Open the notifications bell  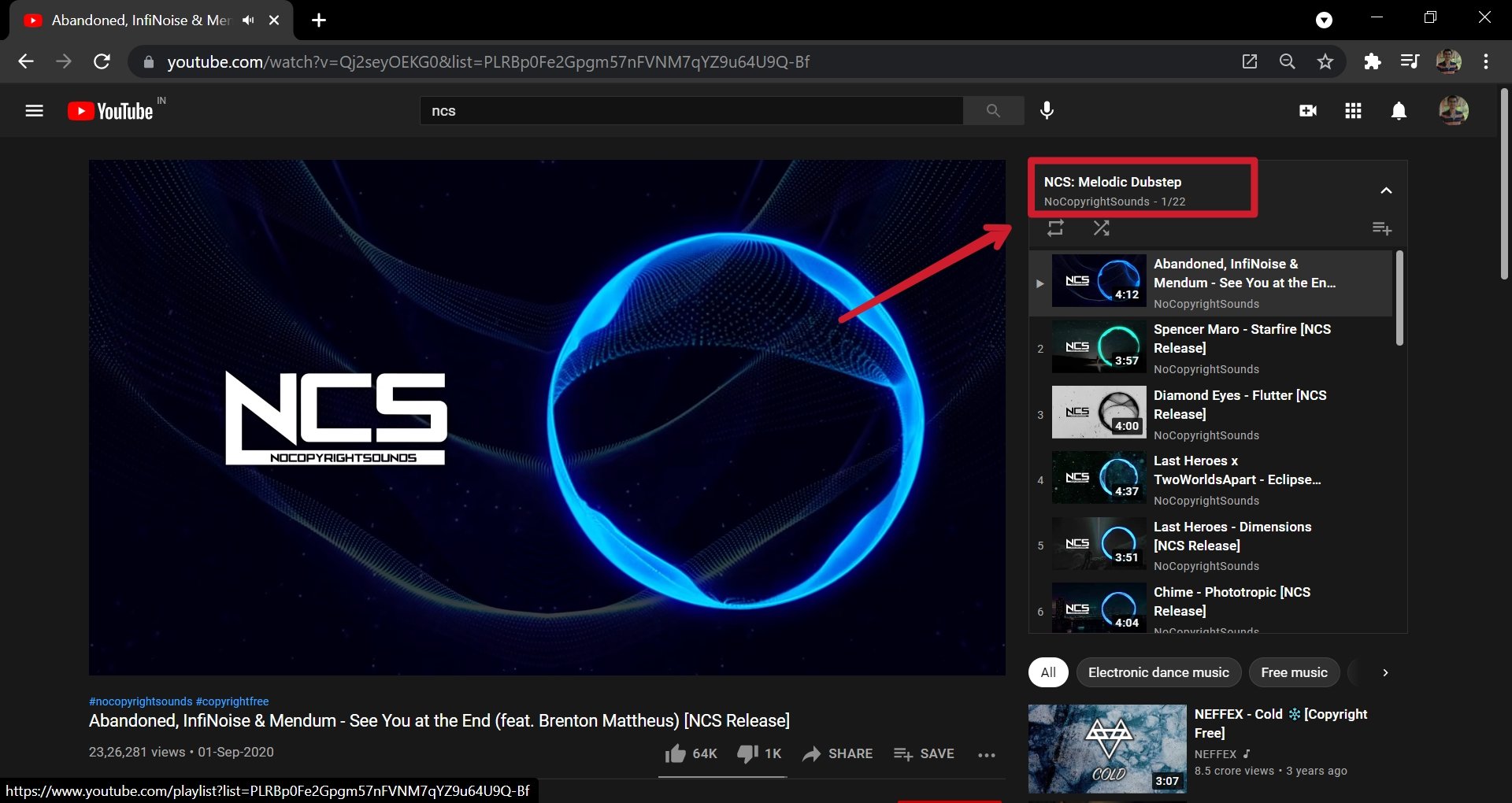[x=1399, y=110]
